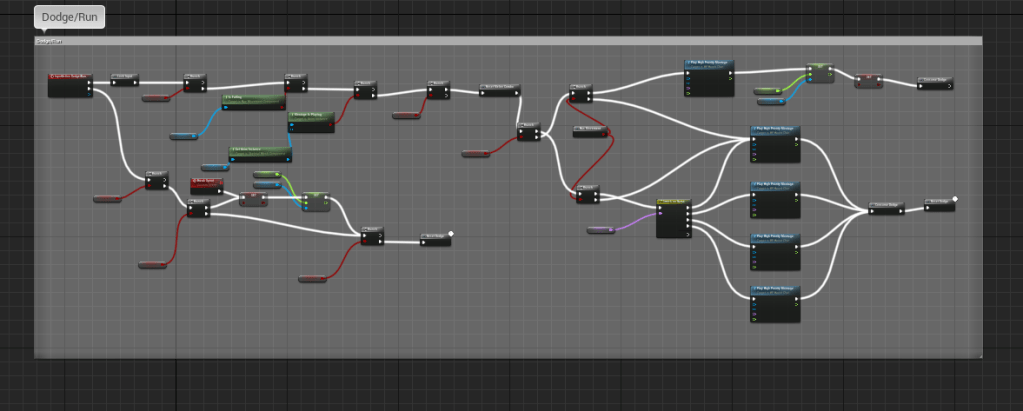The height and width of the screenshot is (411, 1023).
Task: Select the last node in the top-right execution chain
Action: (x=935, y=82)
